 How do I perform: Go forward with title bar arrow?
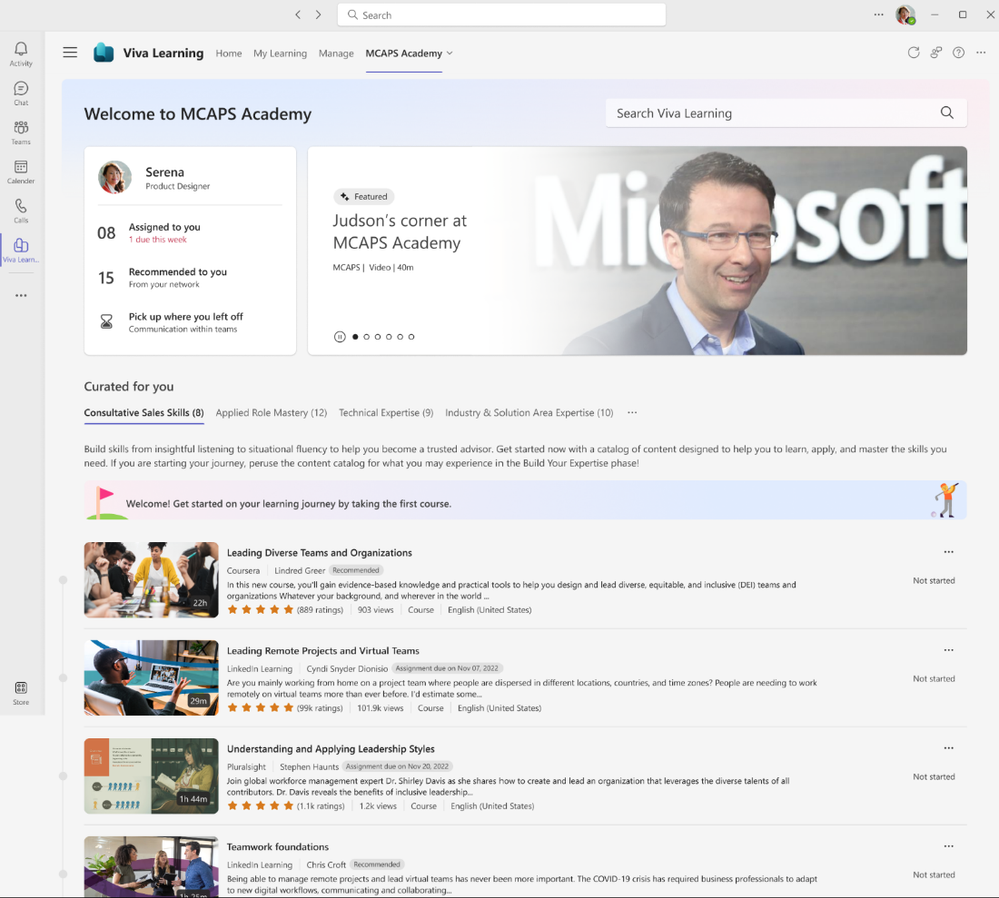pyautogui.click(x=319, y=15)
